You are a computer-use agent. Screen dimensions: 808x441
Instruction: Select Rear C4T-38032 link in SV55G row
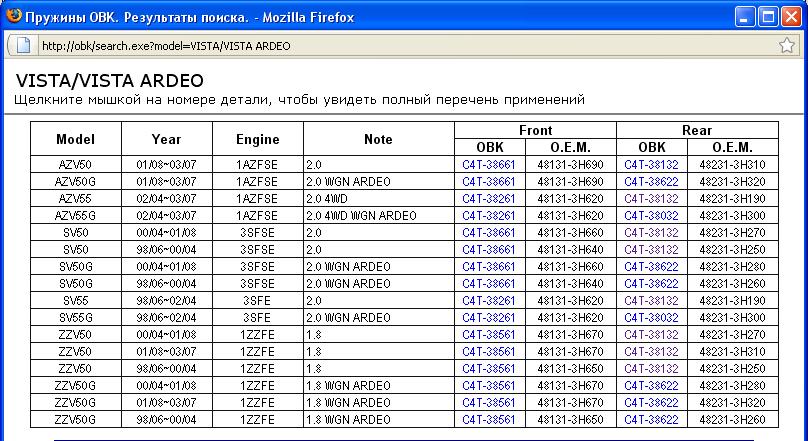coord(651,318)
